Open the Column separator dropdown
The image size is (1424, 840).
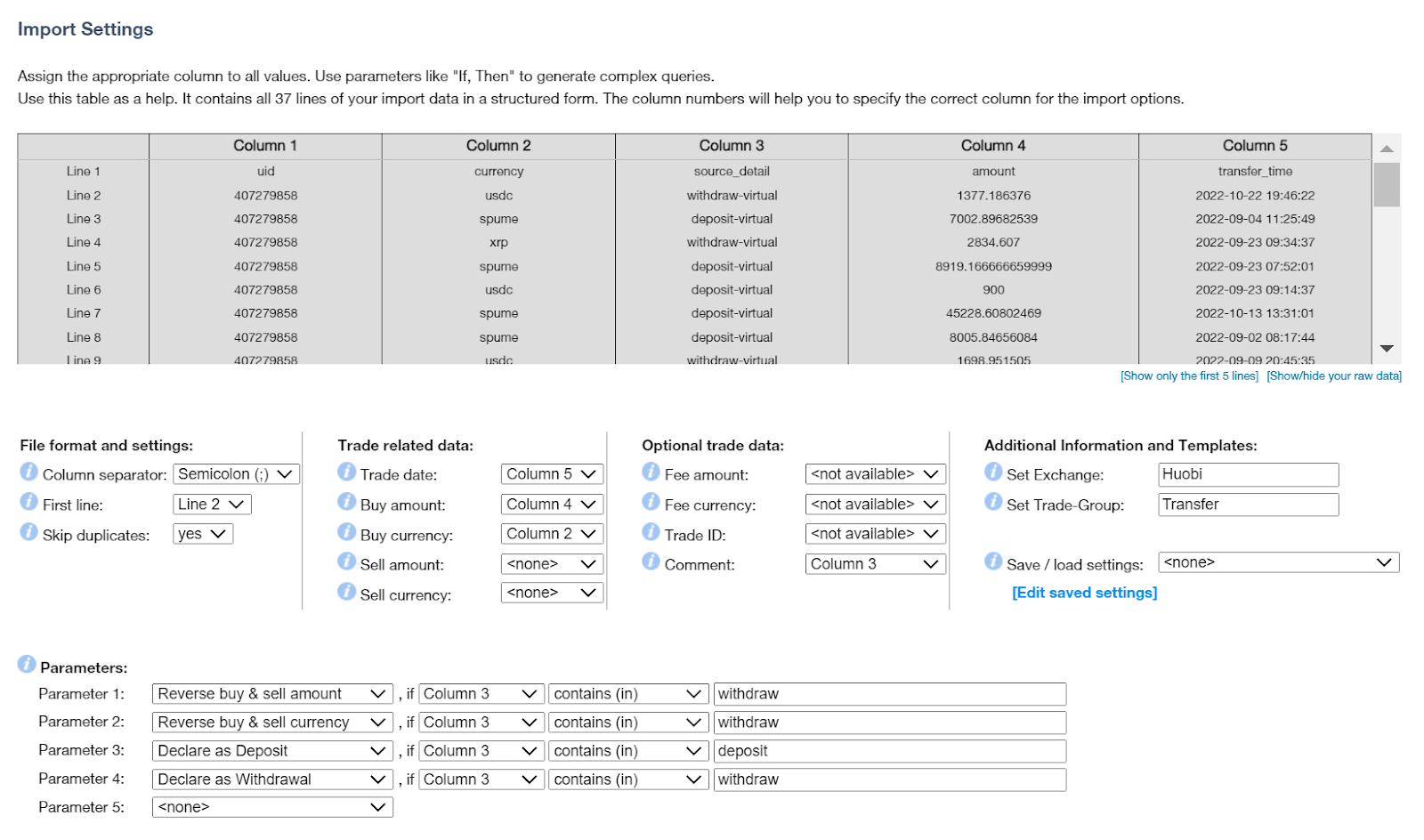point(236,474)
